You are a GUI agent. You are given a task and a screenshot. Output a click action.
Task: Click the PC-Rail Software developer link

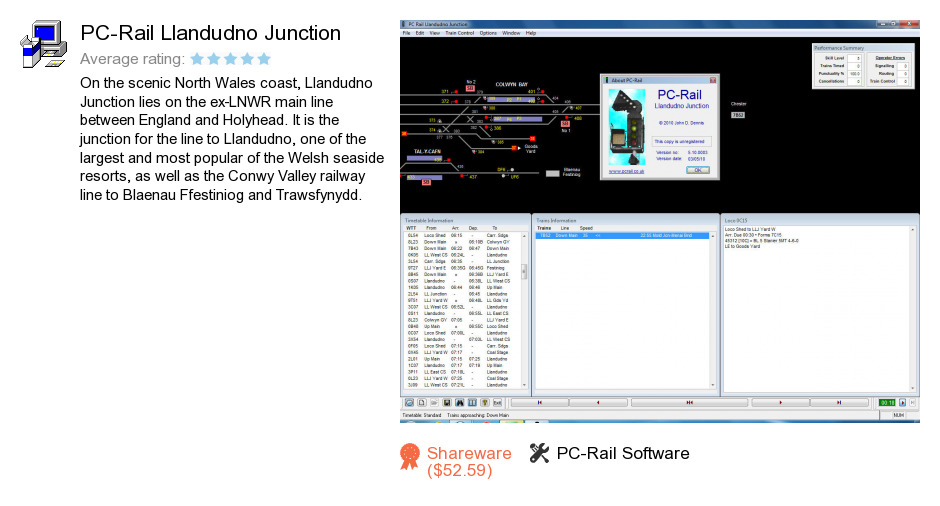[x=623, y=453]
